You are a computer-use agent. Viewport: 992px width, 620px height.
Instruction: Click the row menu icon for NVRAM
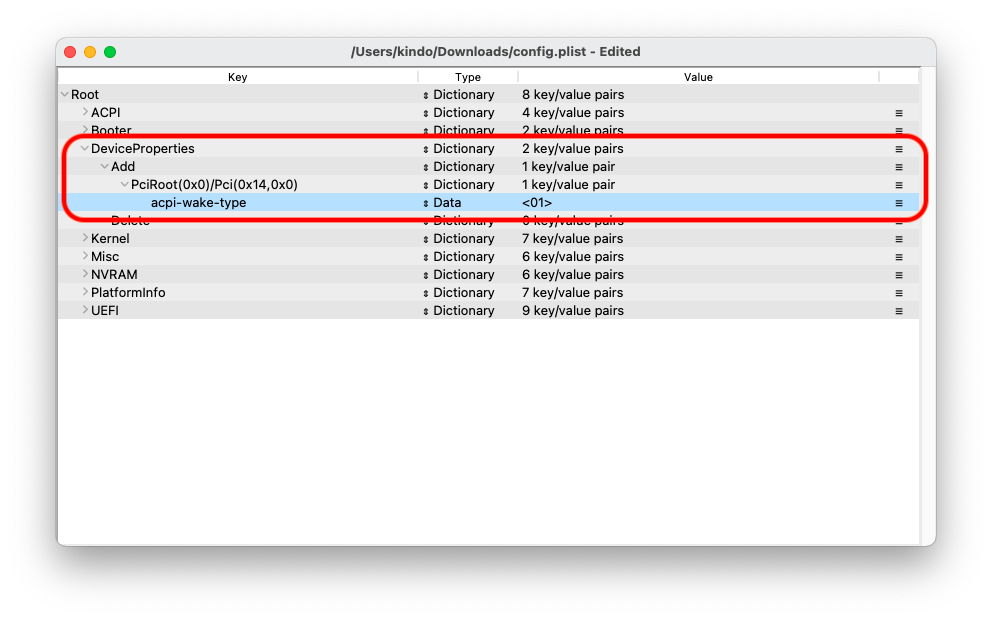pyautogui.click(x=898, y=275)
